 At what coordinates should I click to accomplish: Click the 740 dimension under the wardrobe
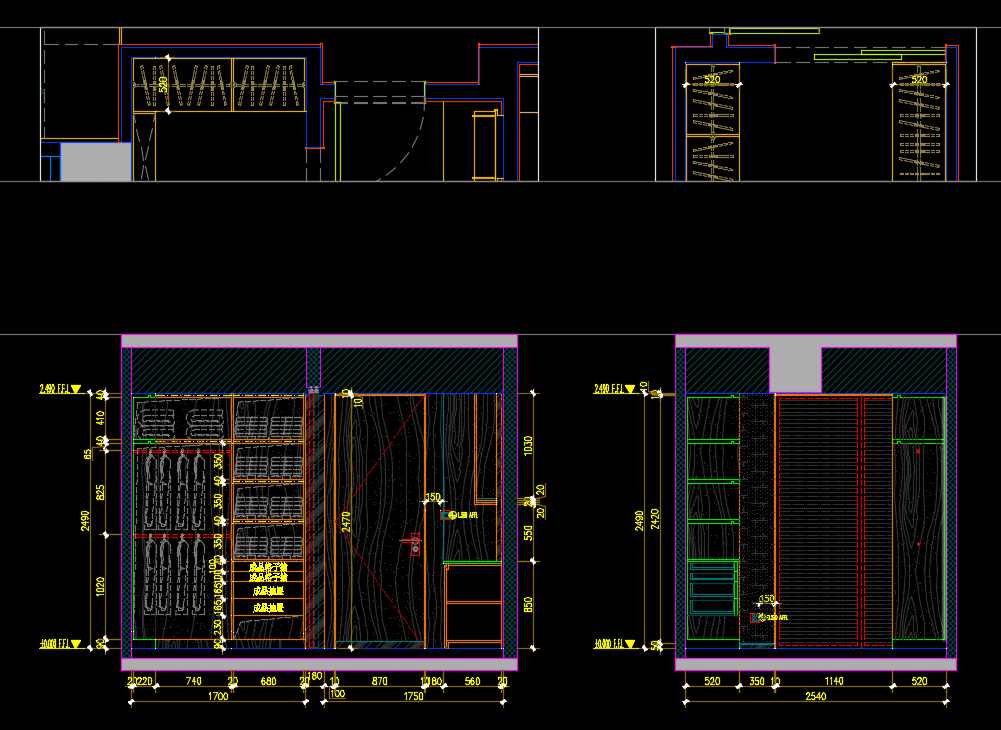click(x=193, y=682)
